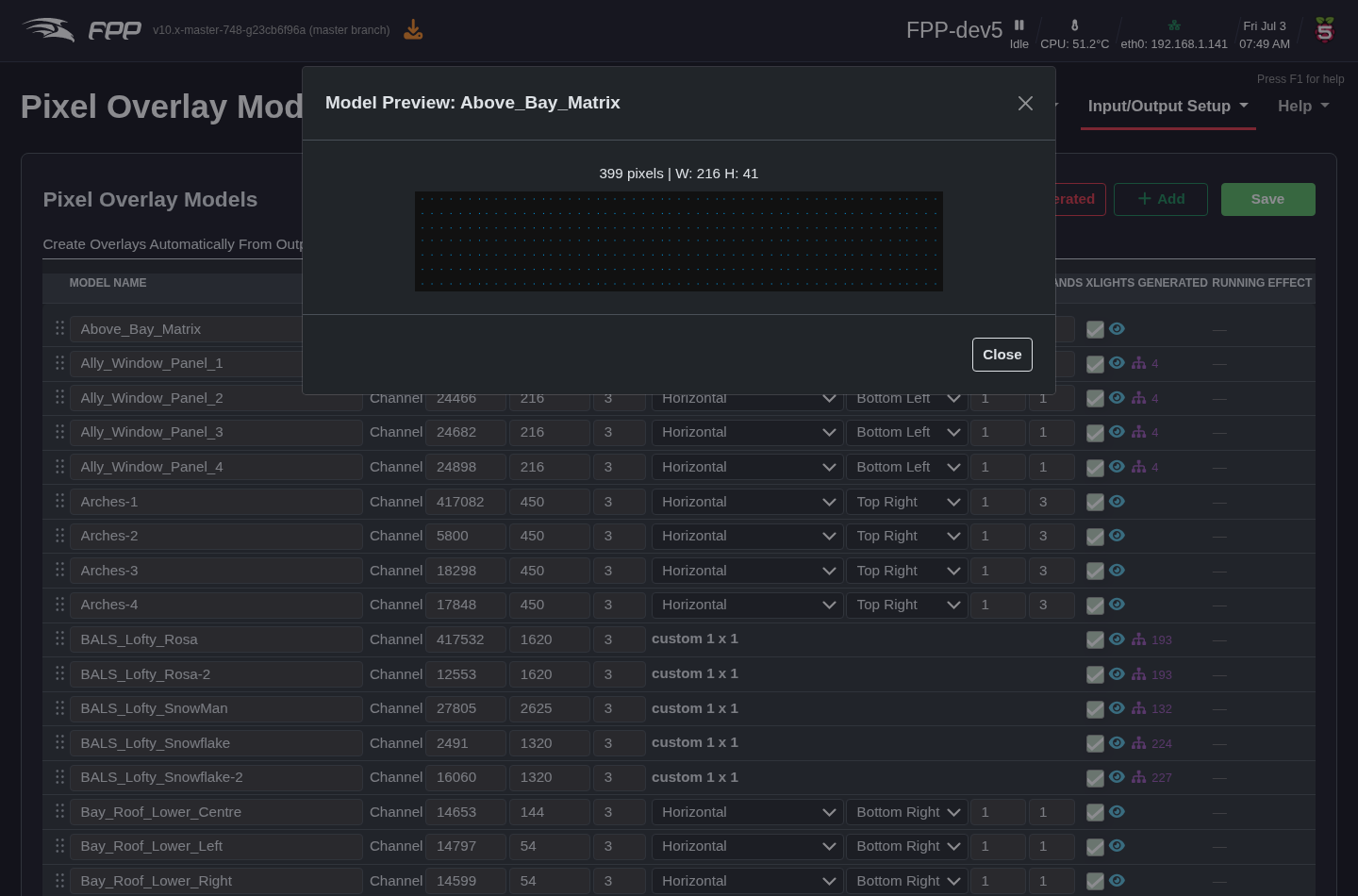Toggle xLights generated checkbox for Above_Bay_Matrix
The width and height of the screenshot is (1358, 896).
1095,329
